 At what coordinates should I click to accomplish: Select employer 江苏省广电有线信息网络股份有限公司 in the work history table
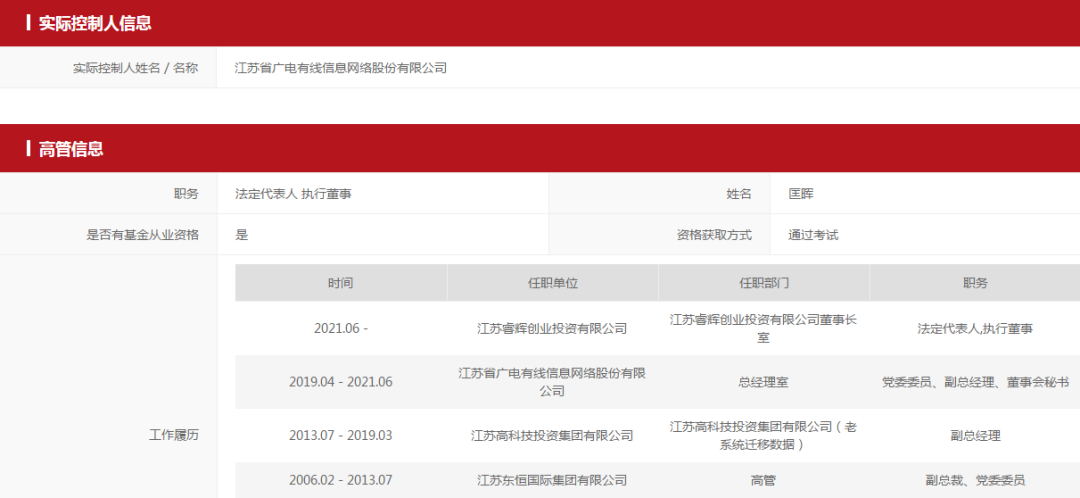point(552,382)
